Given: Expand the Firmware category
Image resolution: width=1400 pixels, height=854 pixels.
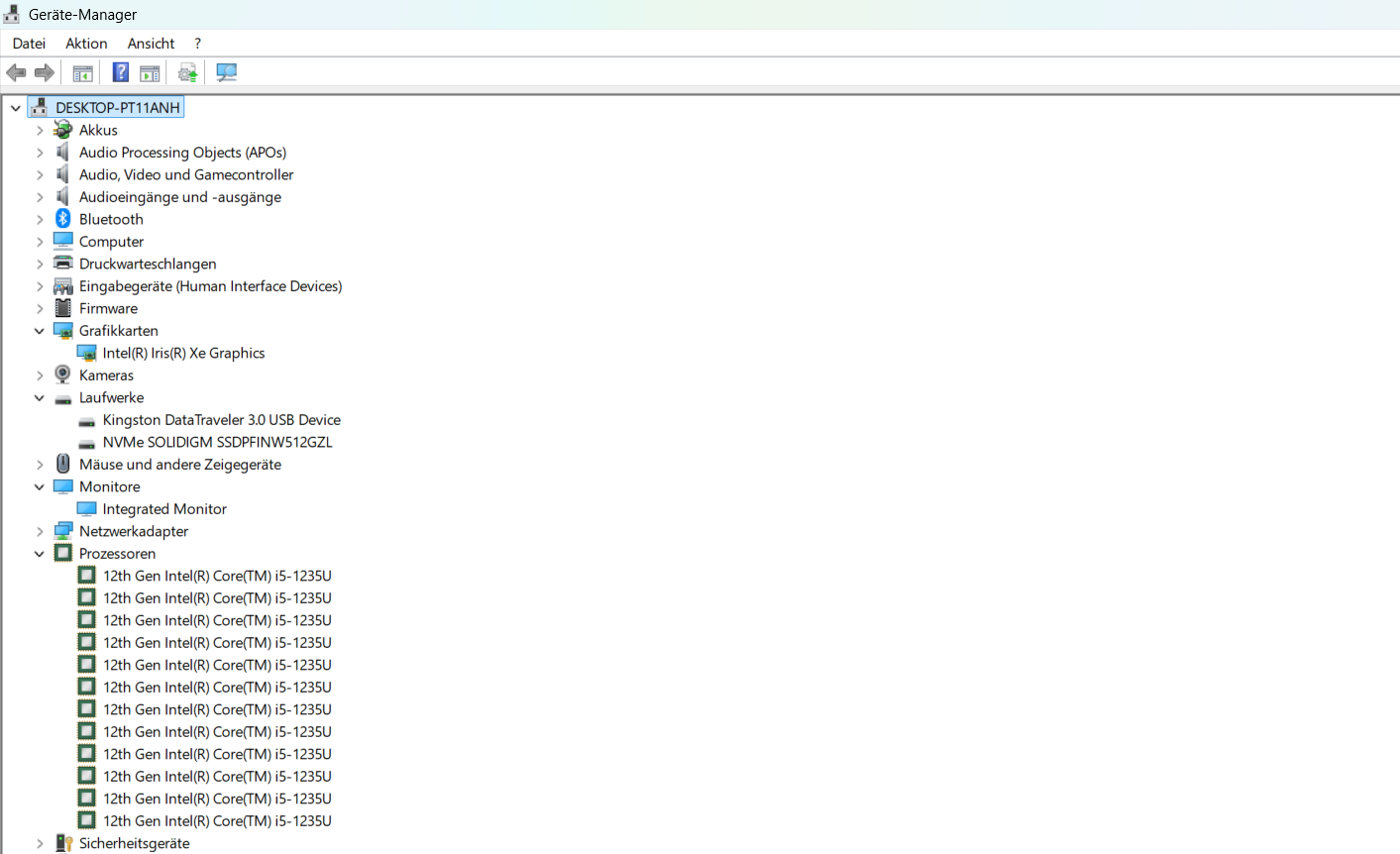Looking at the screenshot, I should tap(40, 308).
